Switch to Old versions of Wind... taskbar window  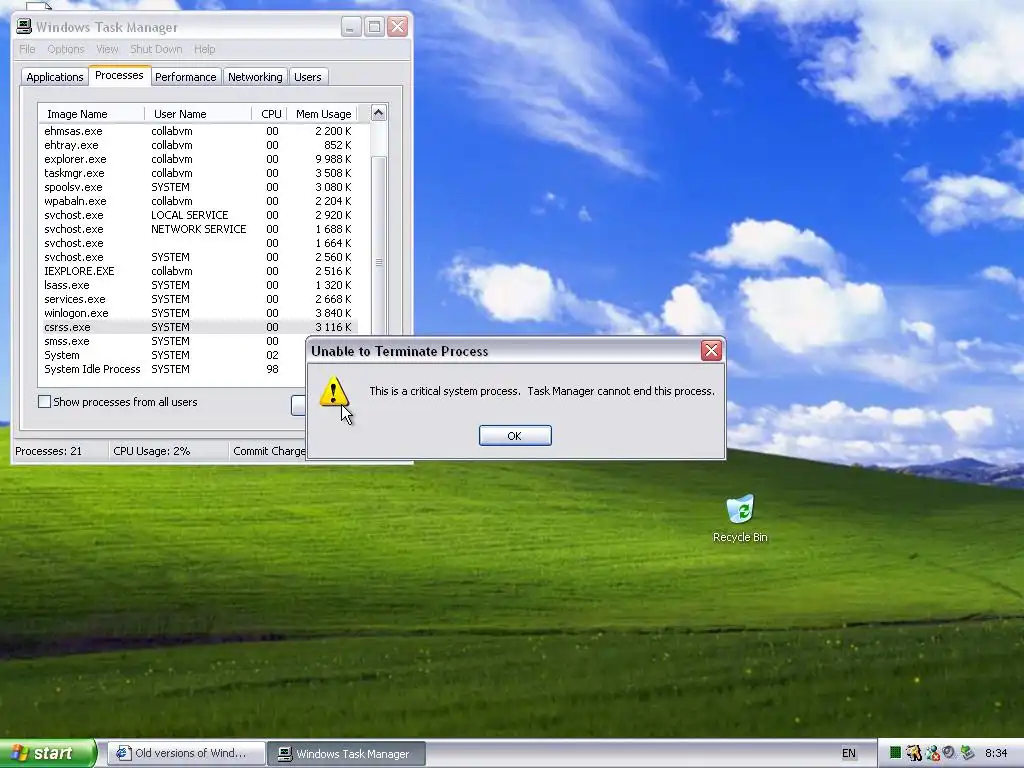pyautogui.click(x=186, y=753)
